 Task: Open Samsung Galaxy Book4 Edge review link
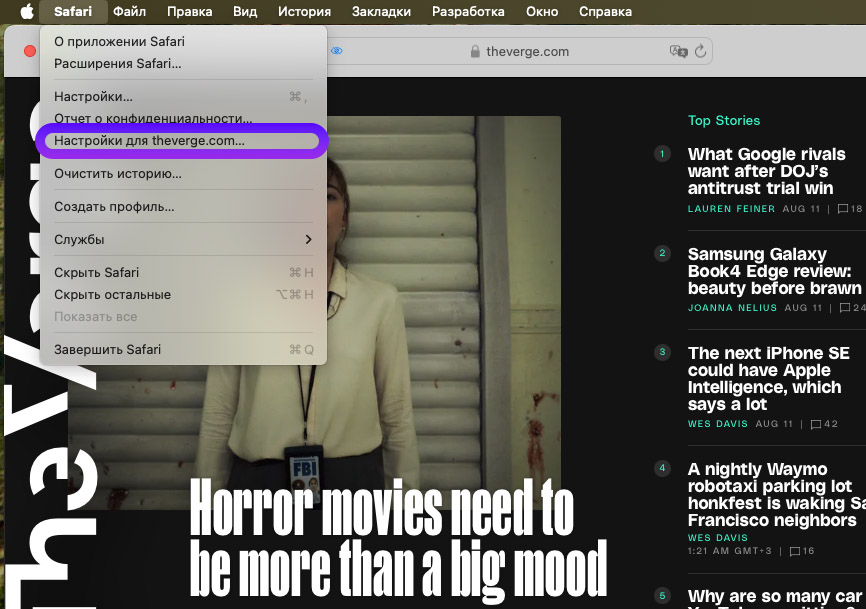click(770, 271)
